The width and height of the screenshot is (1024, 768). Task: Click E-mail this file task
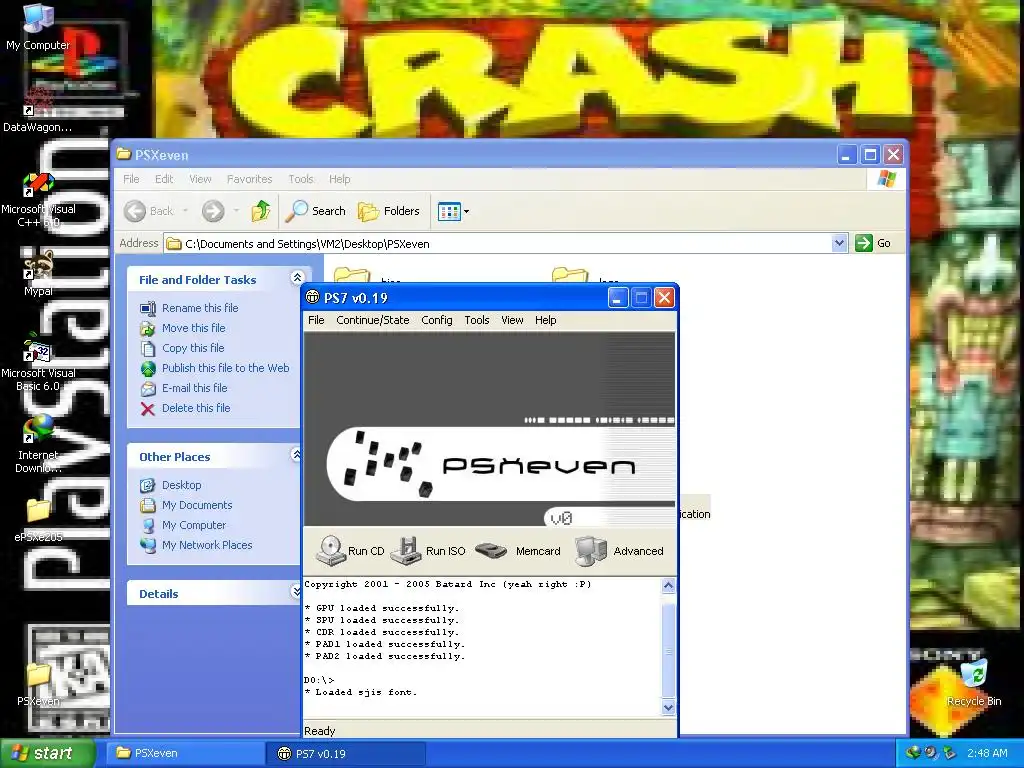[195, 388]
